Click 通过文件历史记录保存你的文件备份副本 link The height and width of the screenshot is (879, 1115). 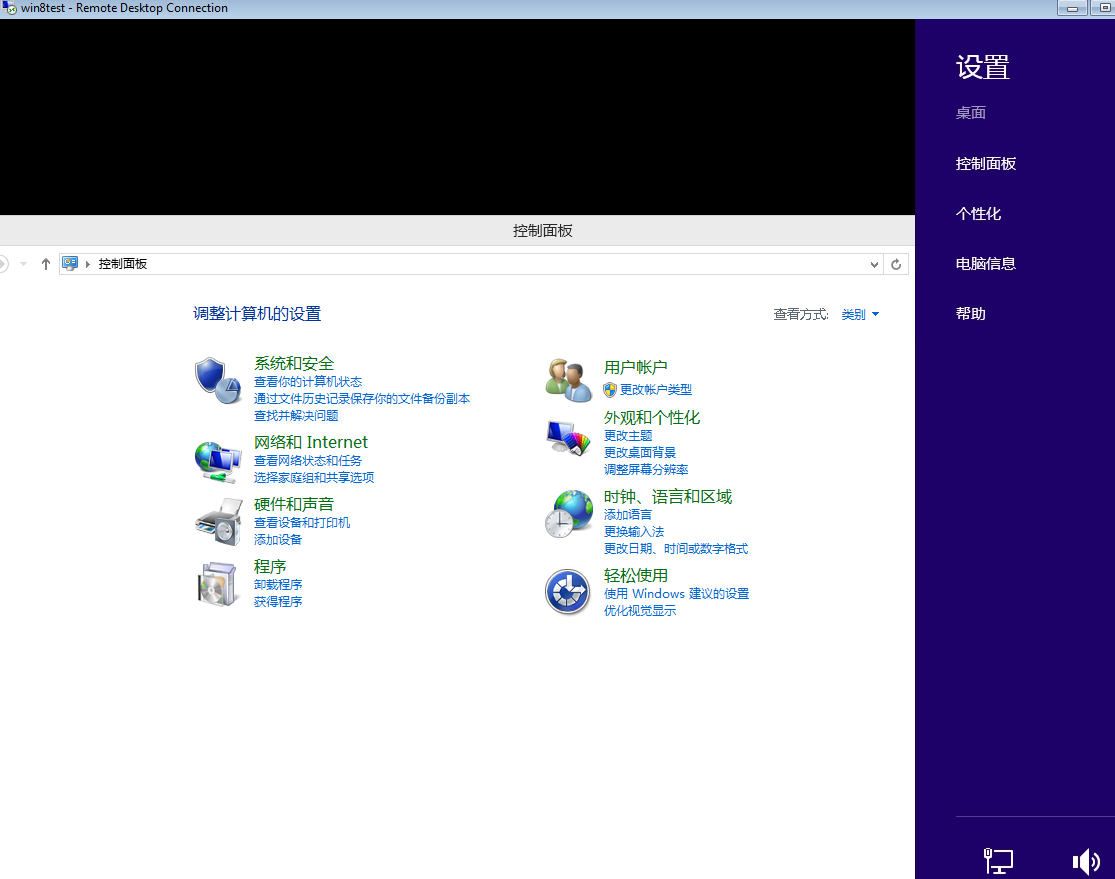pyautogui.click(x=362, y=399)
